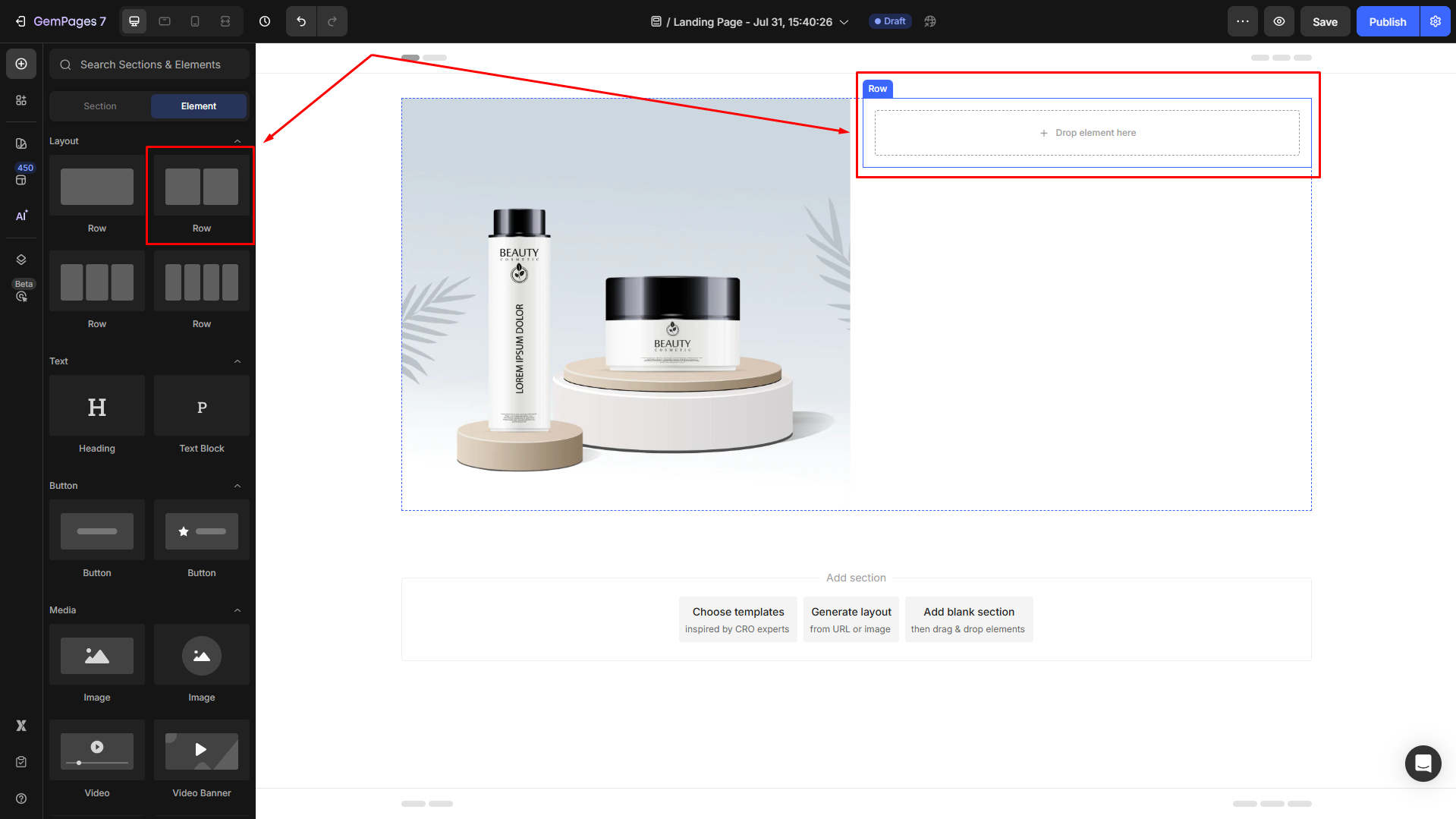Undo the last change

[301, 21]
